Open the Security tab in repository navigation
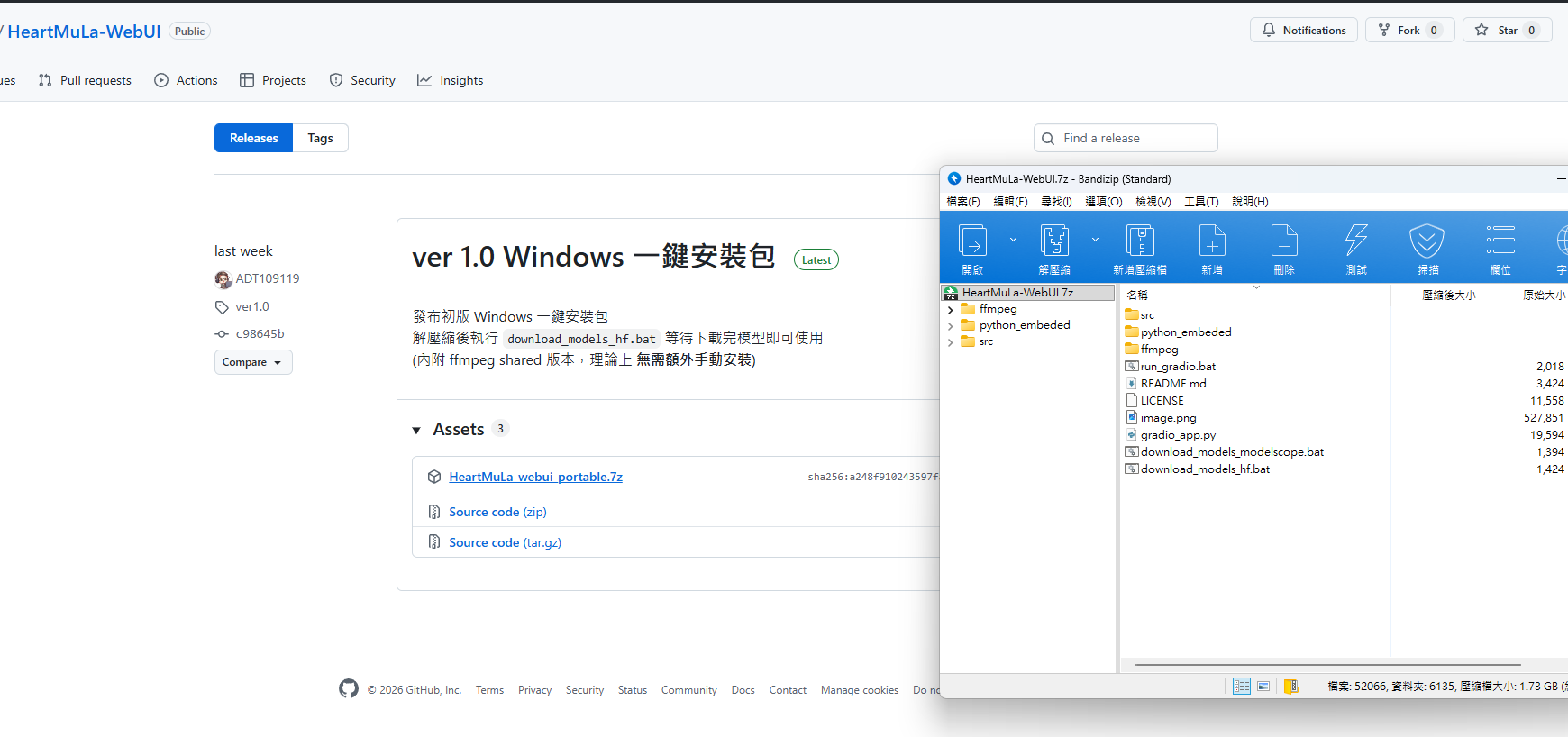The image size is (1568, 737). click(x=362, y=80)
